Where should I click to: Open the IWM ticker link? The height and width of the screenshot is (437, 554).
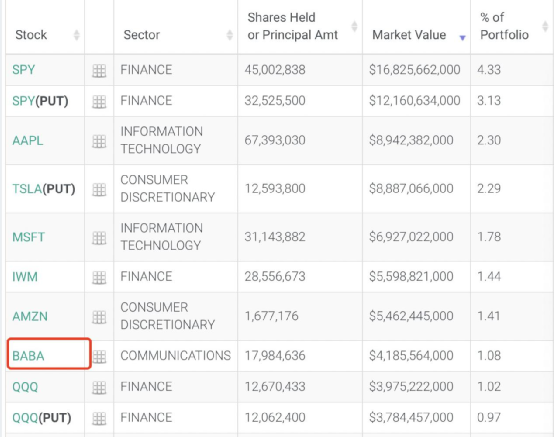(25, 277)
